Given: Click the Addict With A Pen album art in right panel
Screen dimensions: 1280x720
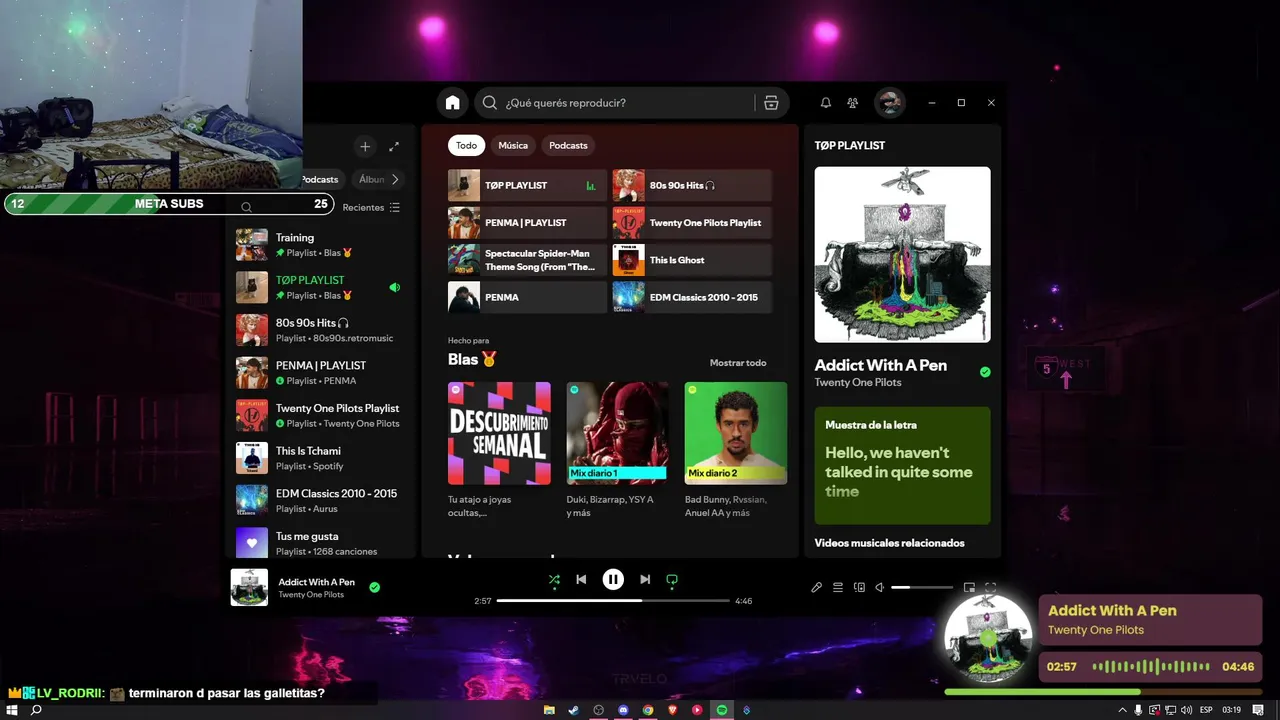Looking at the screenshot, I should pyautogui.click(x=902, y=255).
